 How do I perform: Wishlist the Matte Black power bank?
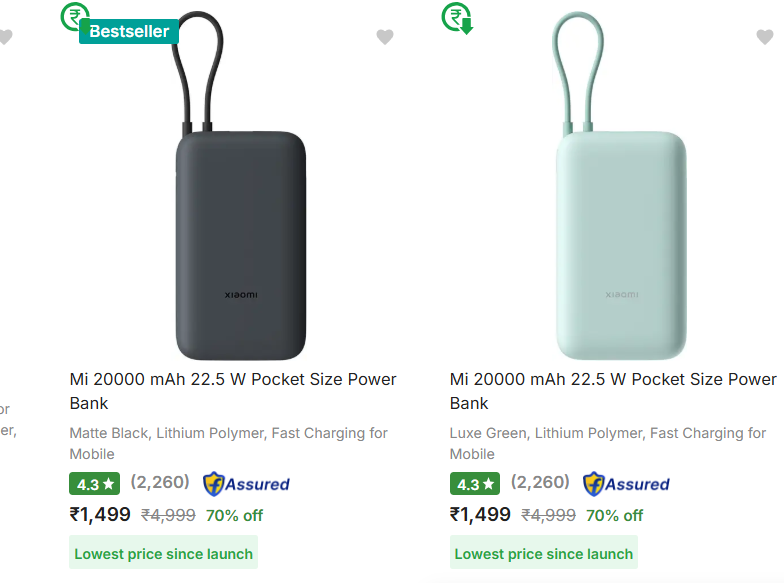click(385, 37)
